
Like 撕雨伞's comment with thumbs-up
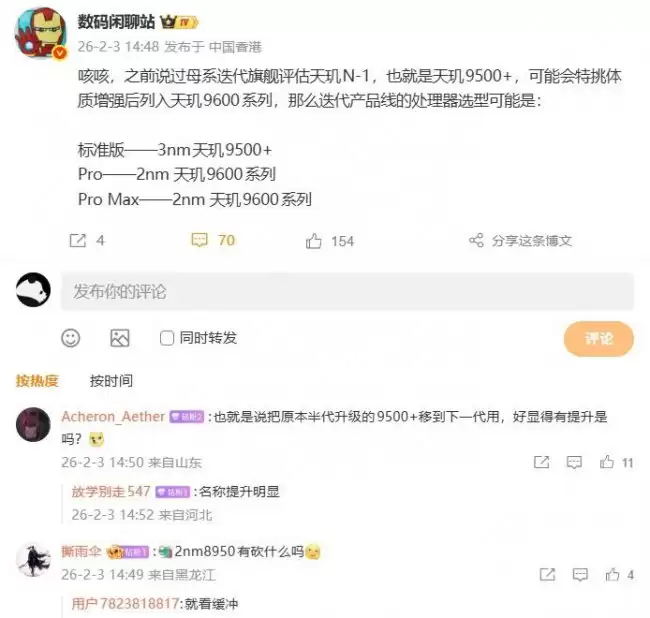point(612,574)
